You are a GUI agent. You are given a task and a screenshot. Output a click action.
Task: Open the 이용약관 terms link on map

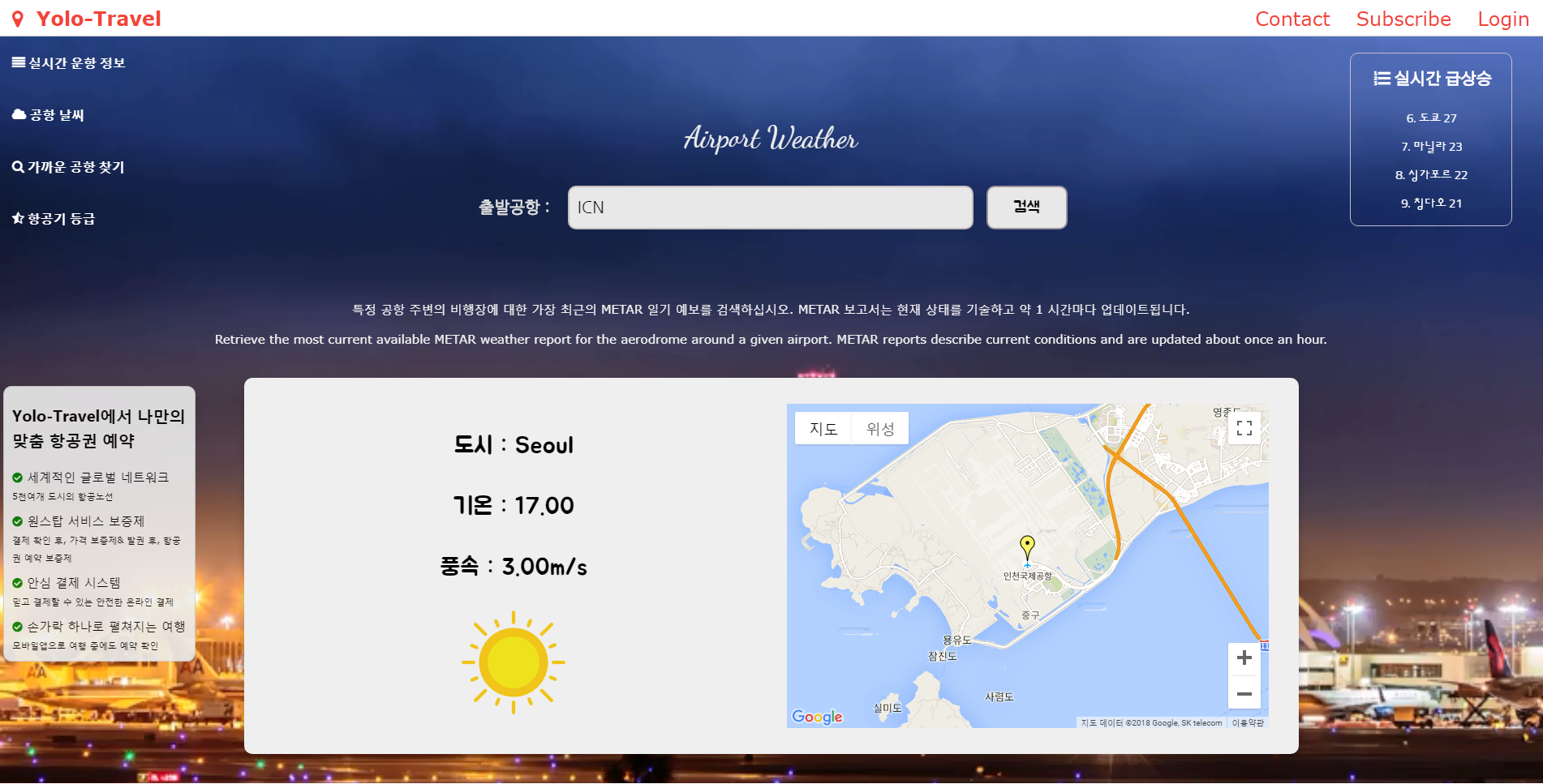(x=1248, y=722)
